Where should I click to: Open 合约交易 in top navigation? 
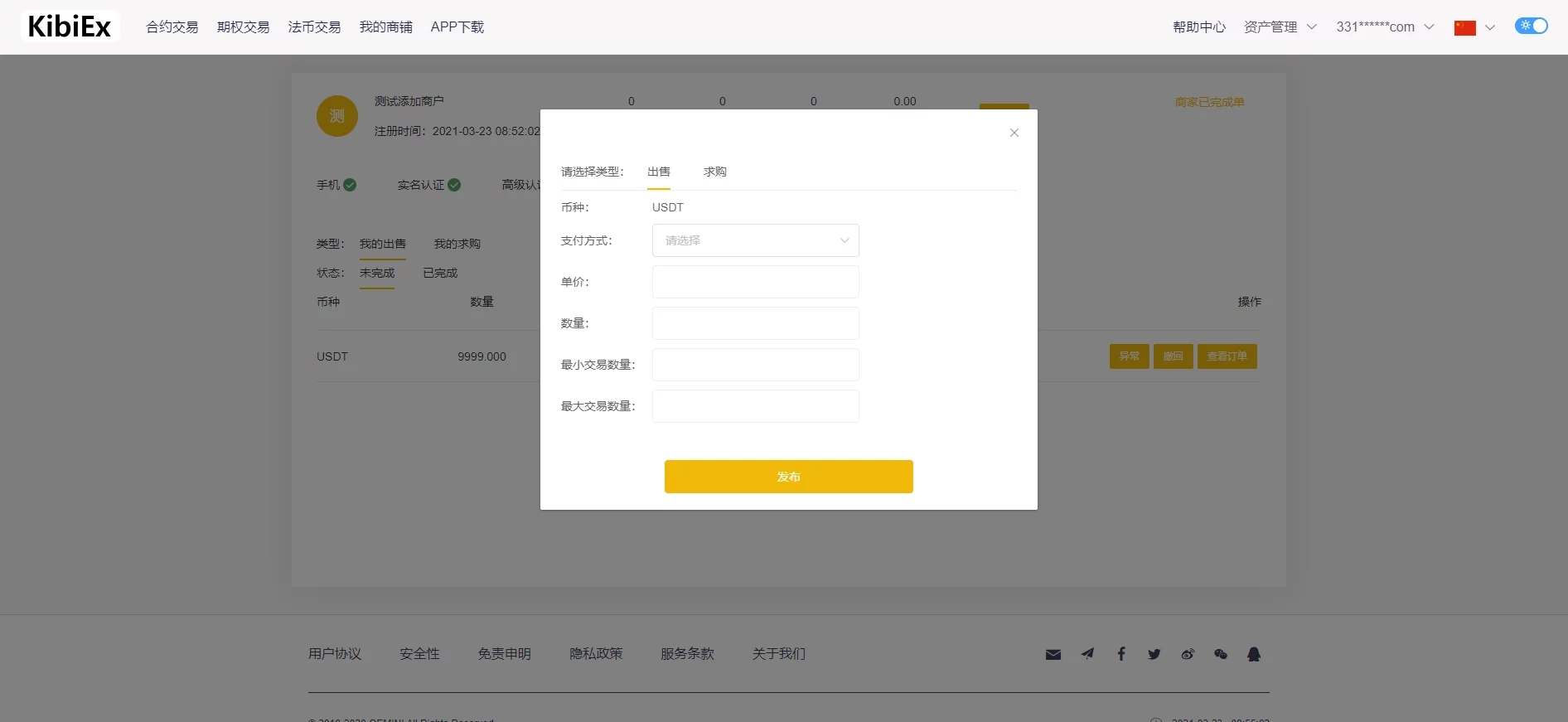point(172,27)
